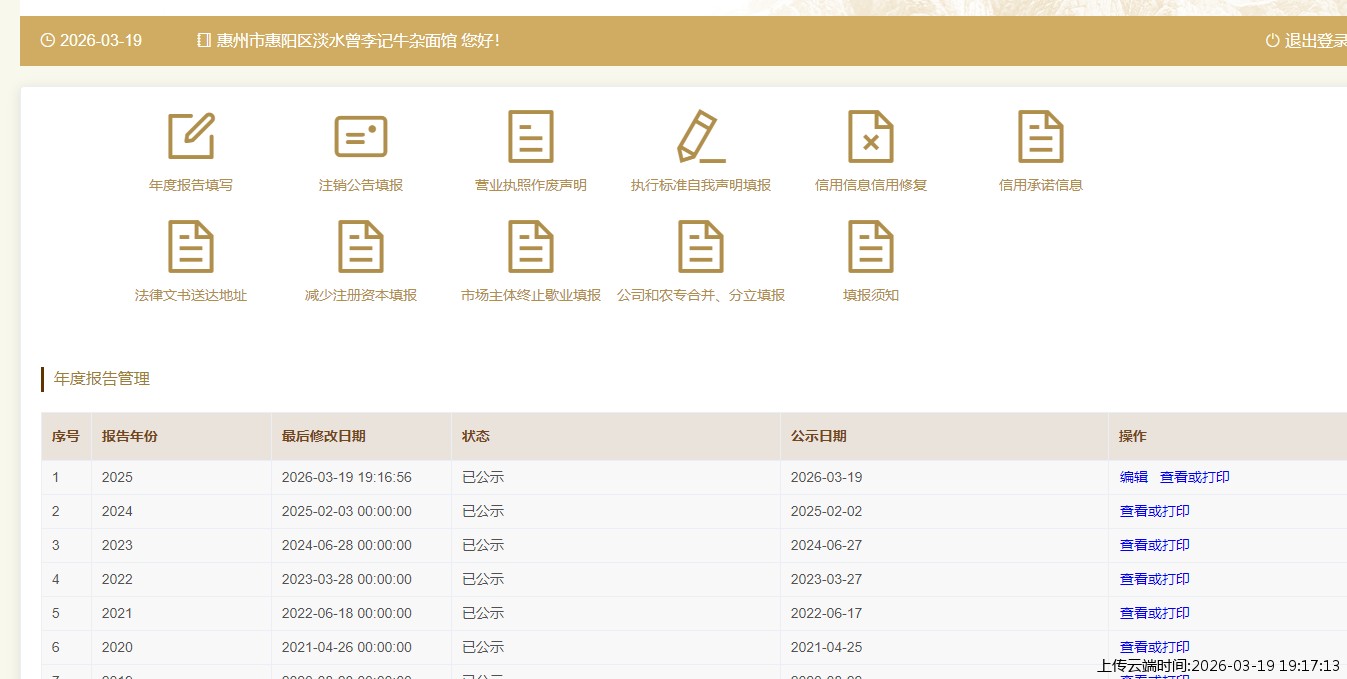Viewport: 1347px width, 679px height.
Task: Open 市场主体终止歇业填报 icon
Action: pos(531,247)
